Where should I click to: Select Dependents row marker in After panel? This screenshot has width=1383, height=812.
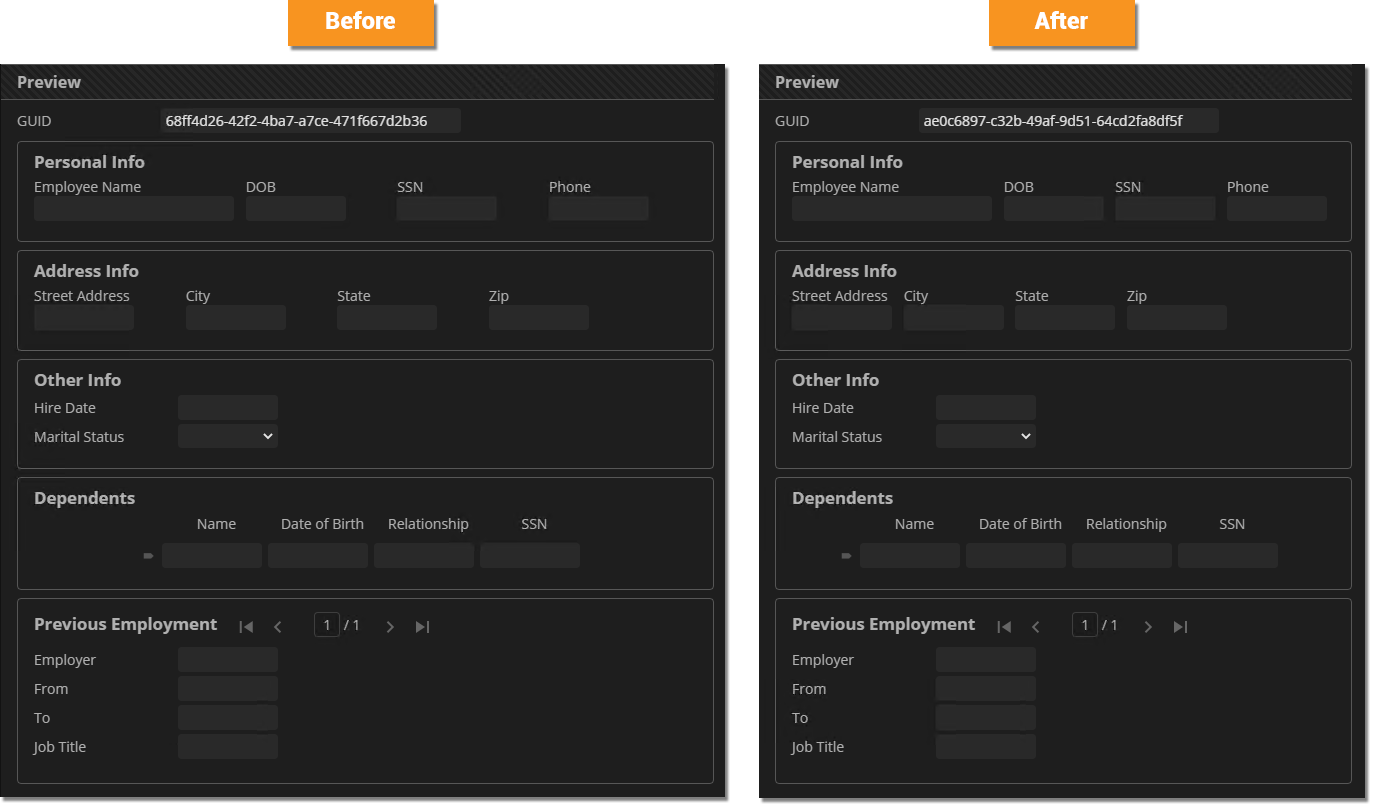846,556
